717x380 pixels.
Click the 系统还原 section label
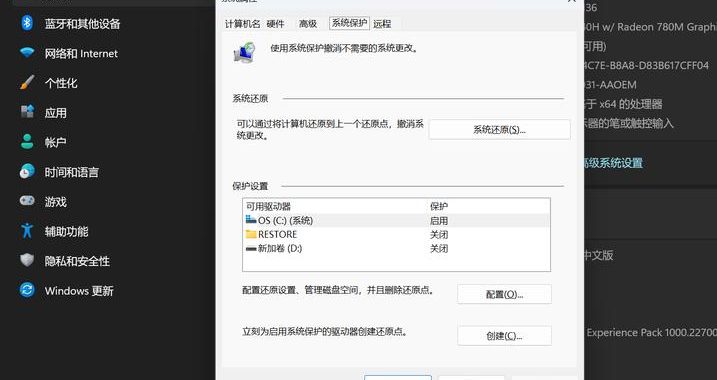250,98
